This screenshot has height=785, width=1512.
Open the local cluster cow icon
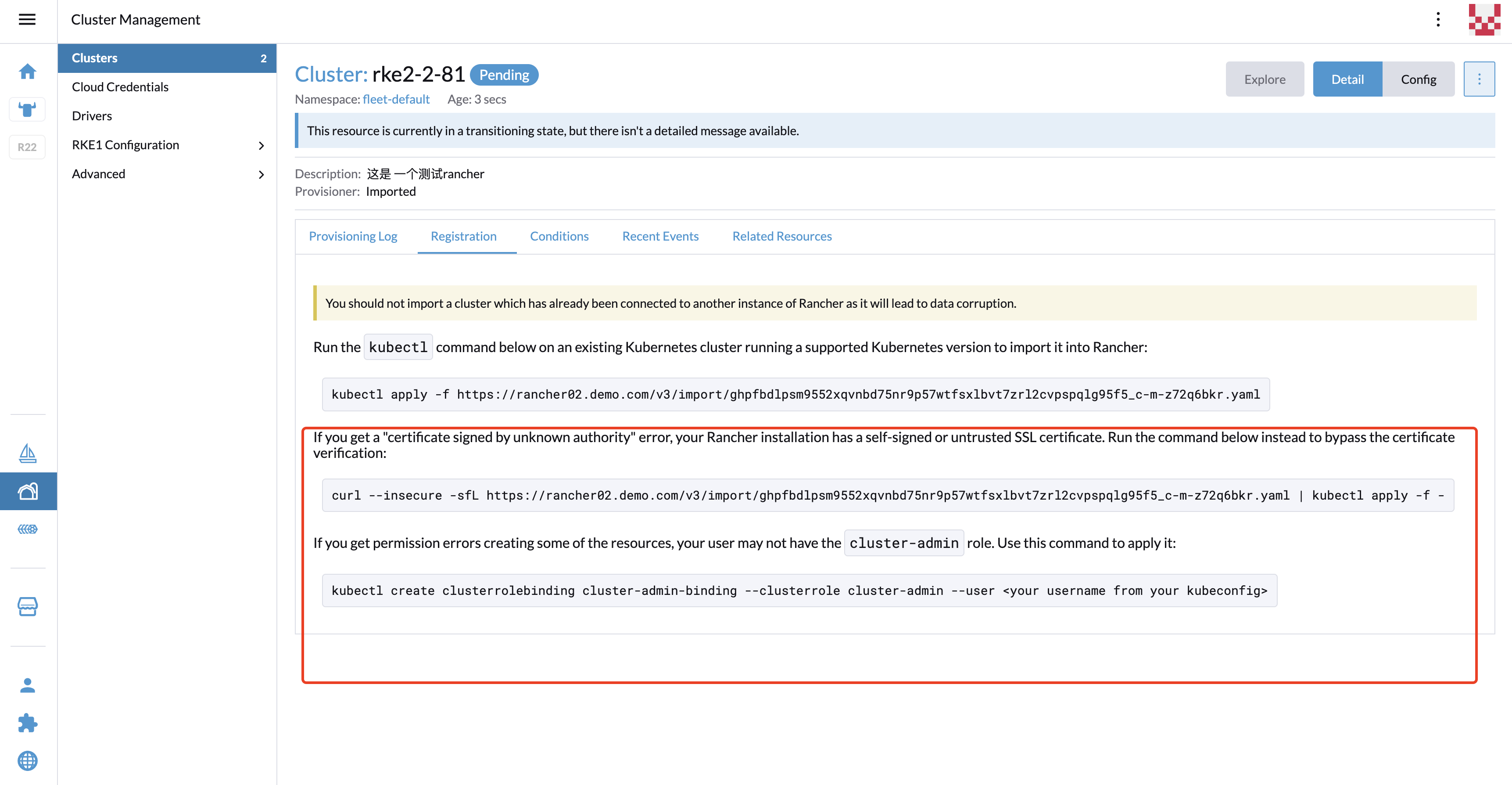28,109
